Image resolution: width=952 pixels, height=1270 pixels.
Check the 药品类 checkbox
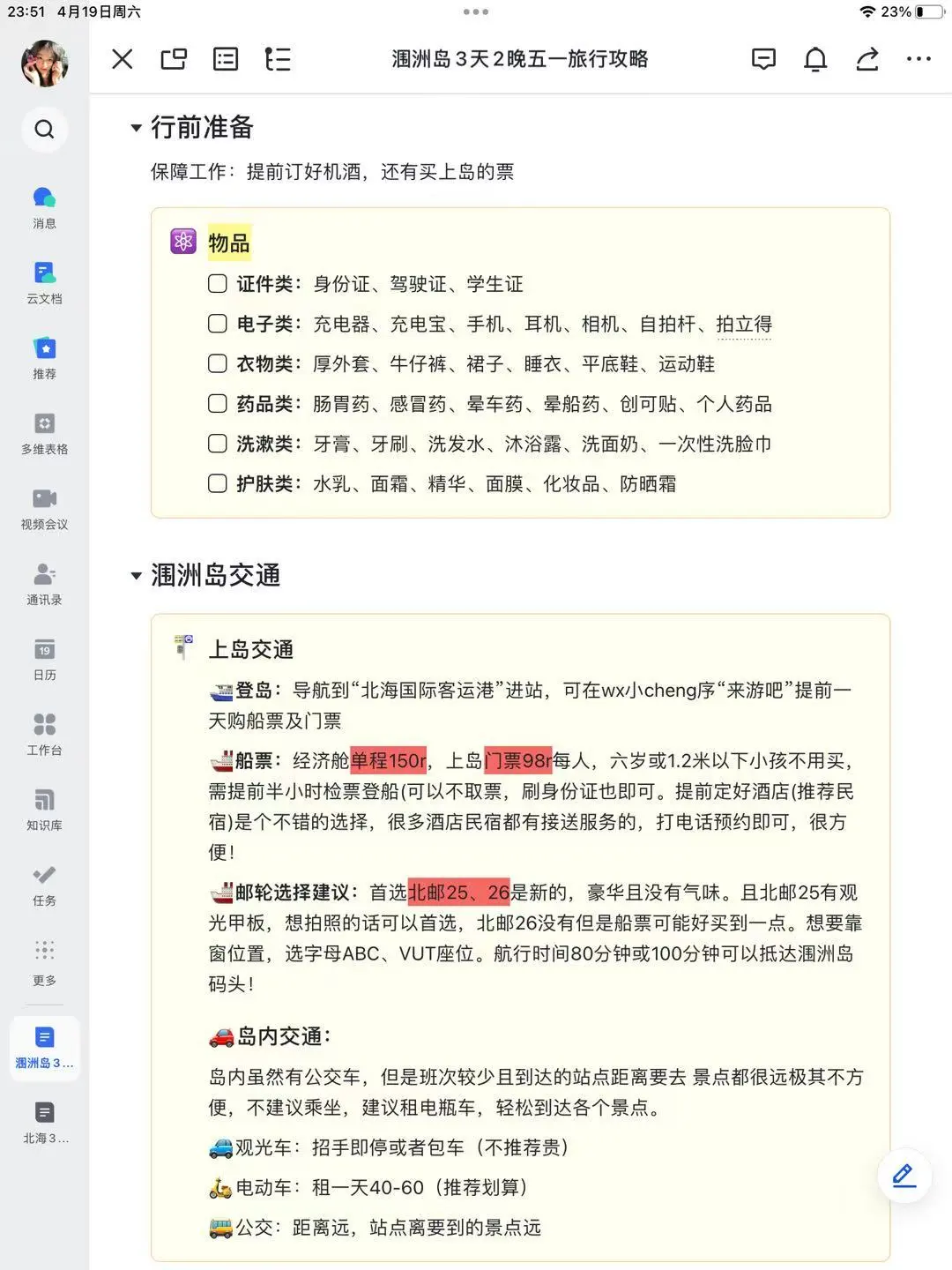click(216, 404)
